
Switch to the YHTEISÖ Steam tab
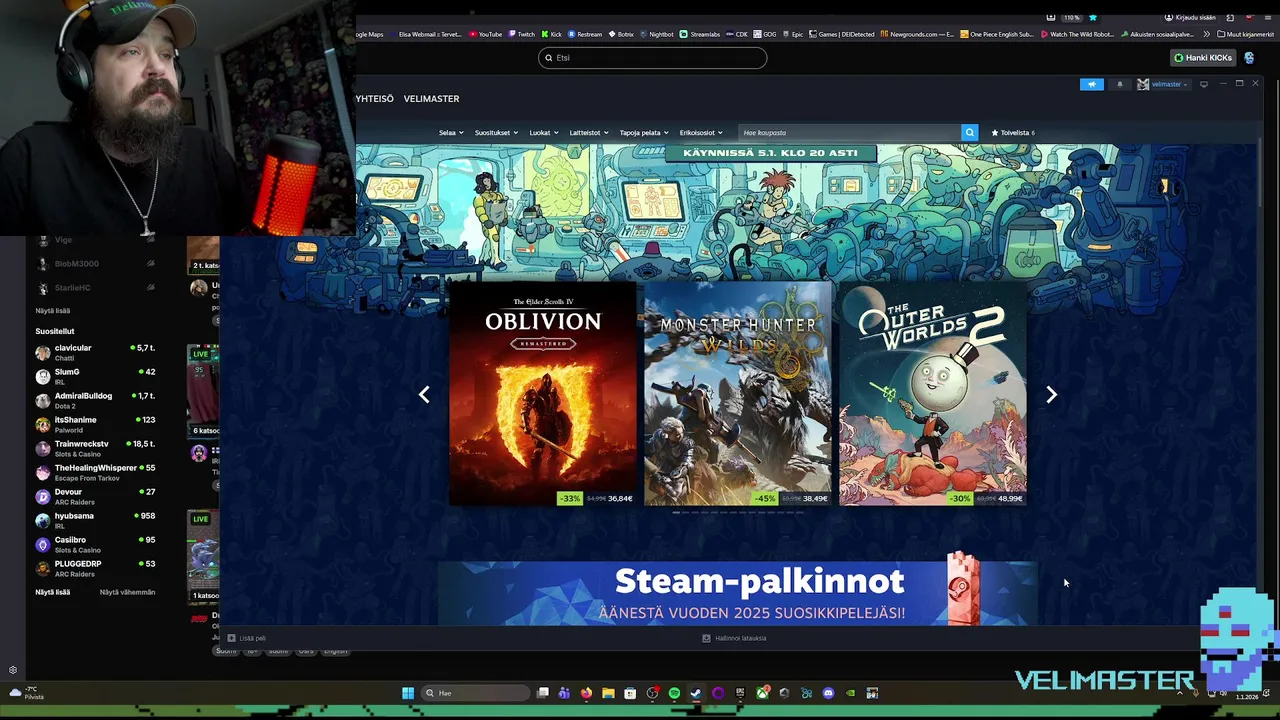[374, 98]
